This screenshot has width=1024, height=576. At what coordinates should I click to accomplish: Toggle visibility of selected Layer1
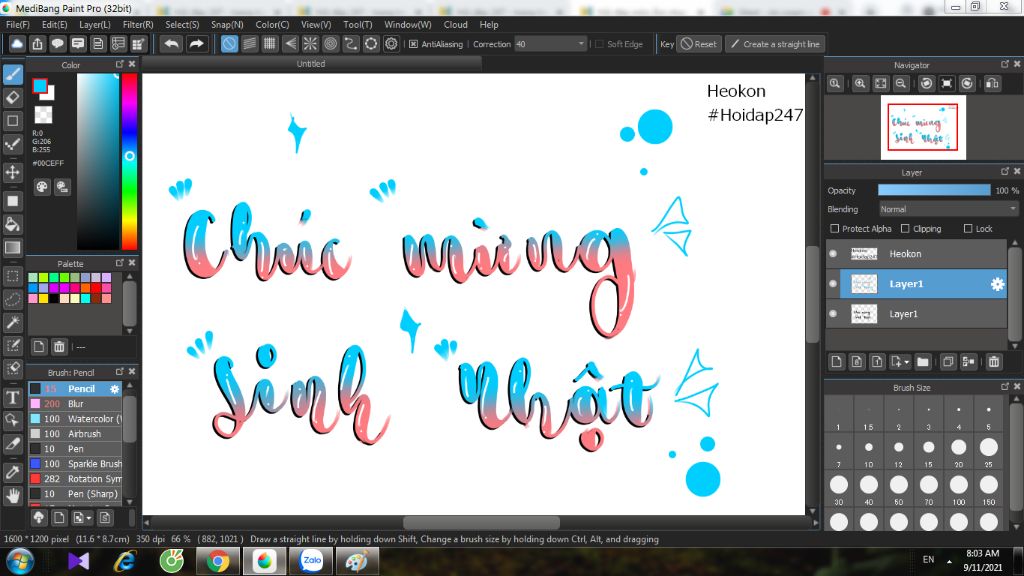(833, 283)
